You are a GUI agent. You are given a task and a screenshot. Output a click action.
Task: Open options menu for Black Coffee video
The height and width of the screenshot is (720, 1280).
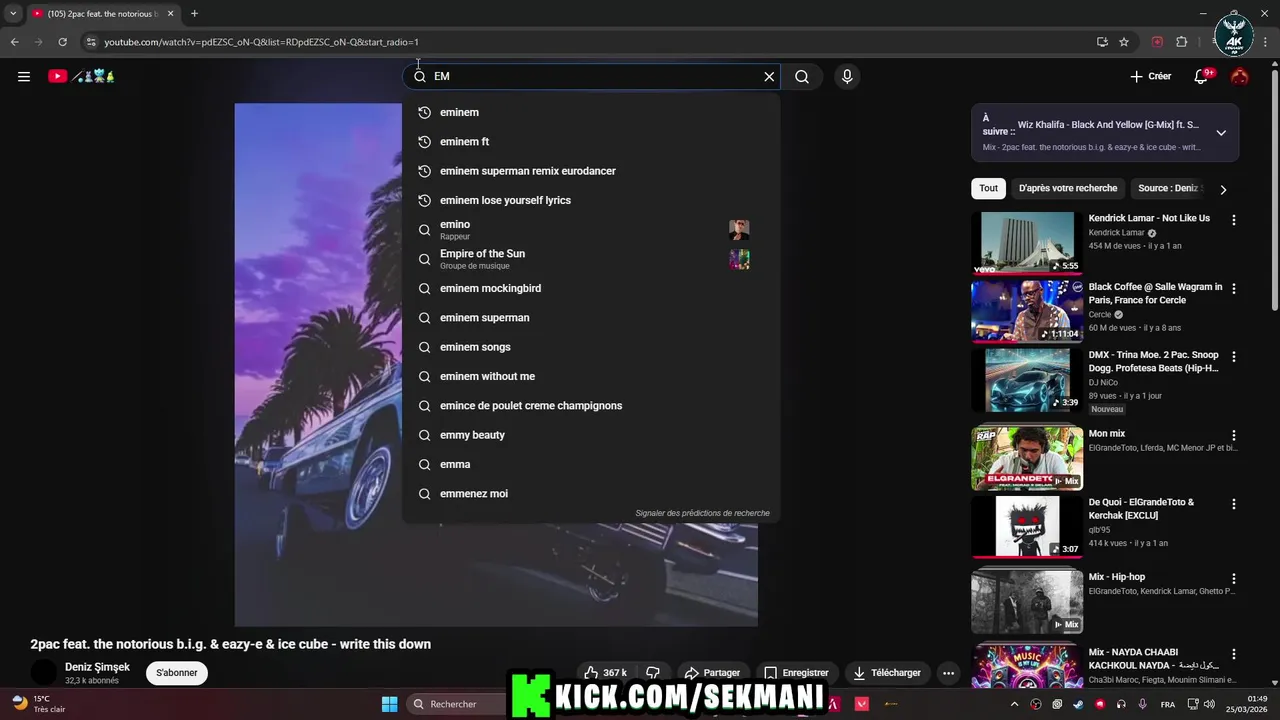click(x=1234, y=289)
